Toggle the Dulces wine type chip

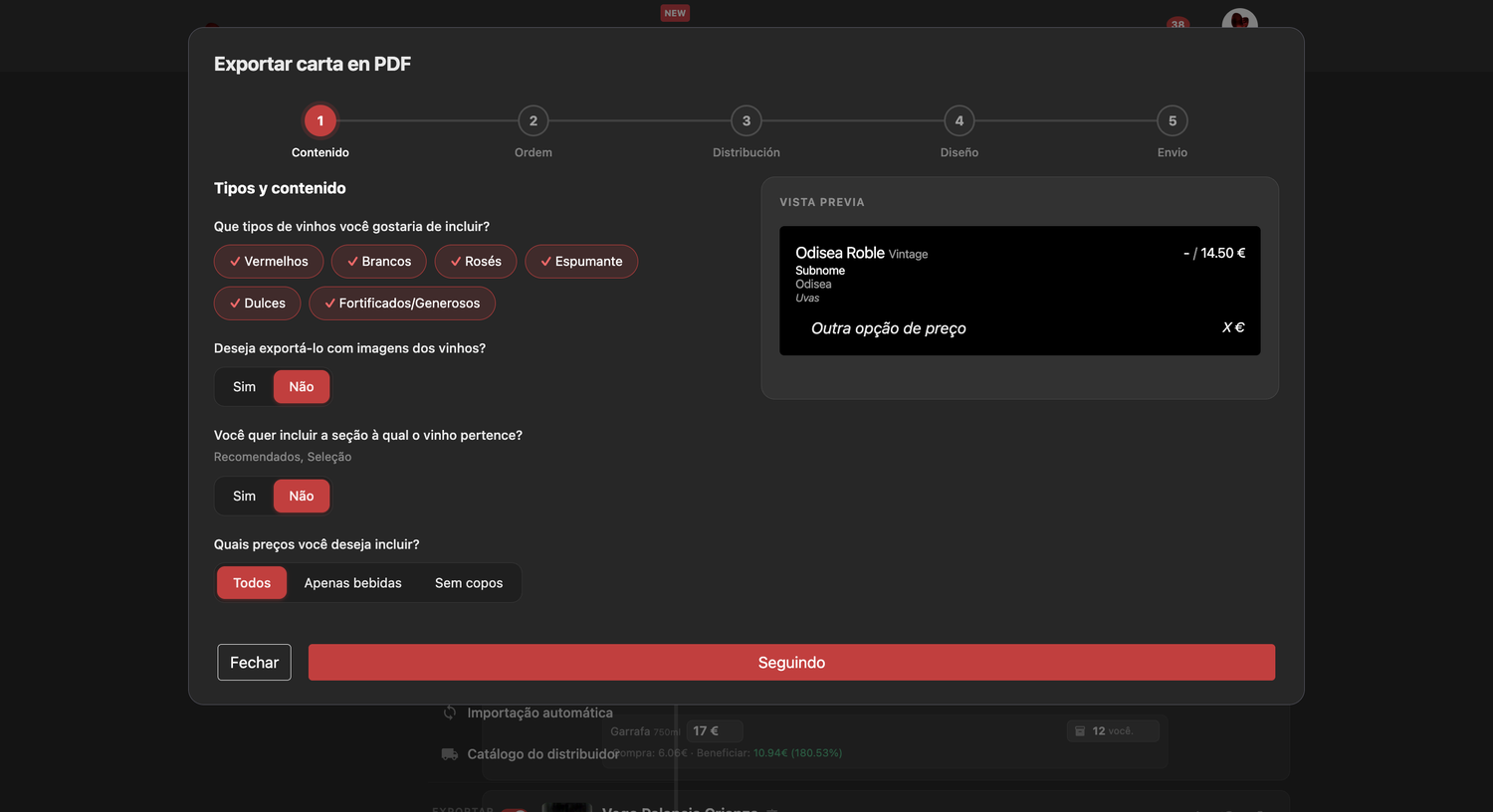(258, 304)
